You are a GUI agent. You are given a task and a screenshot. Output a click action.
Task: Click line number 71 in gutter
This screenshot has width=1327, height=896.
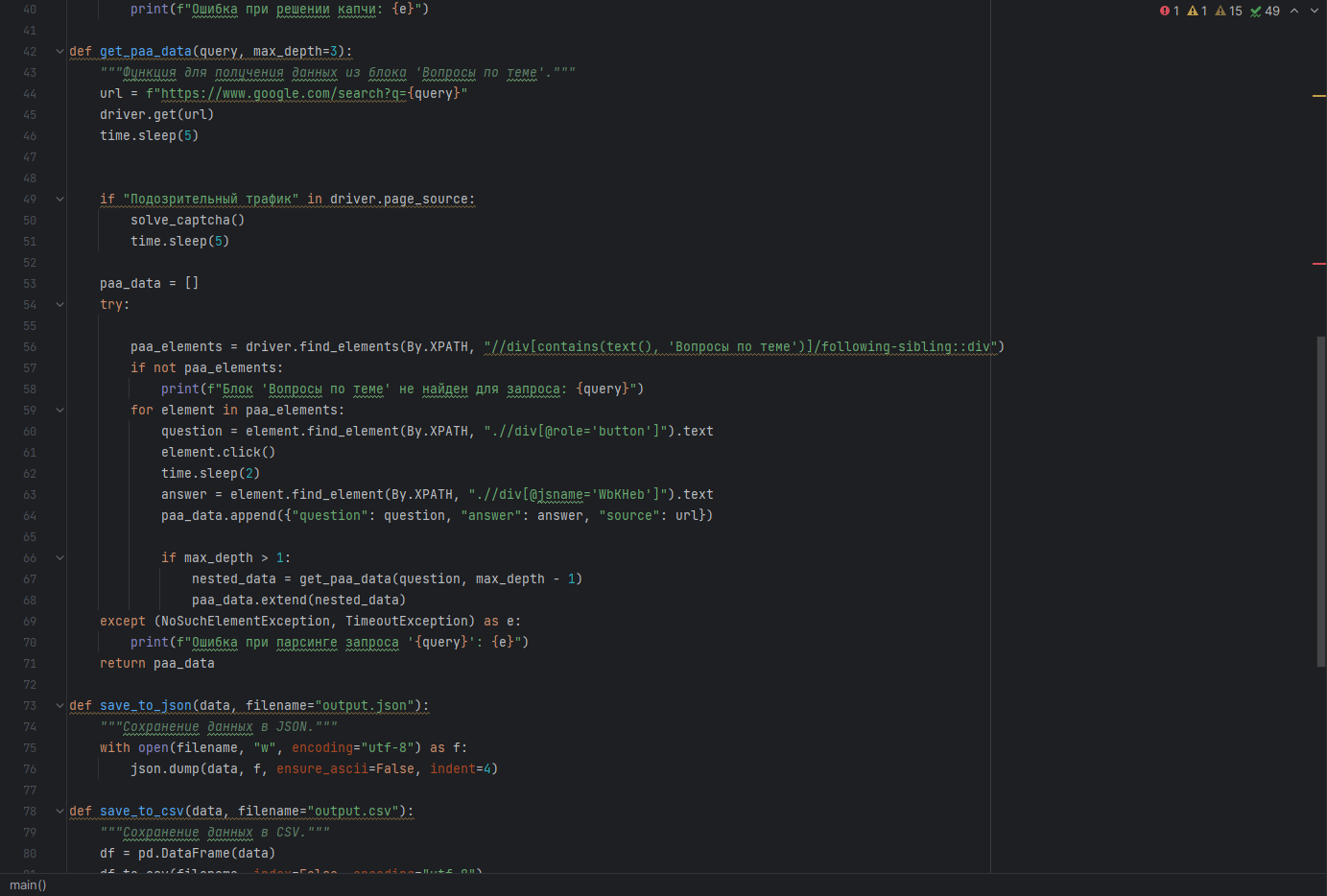click(29, 664)
